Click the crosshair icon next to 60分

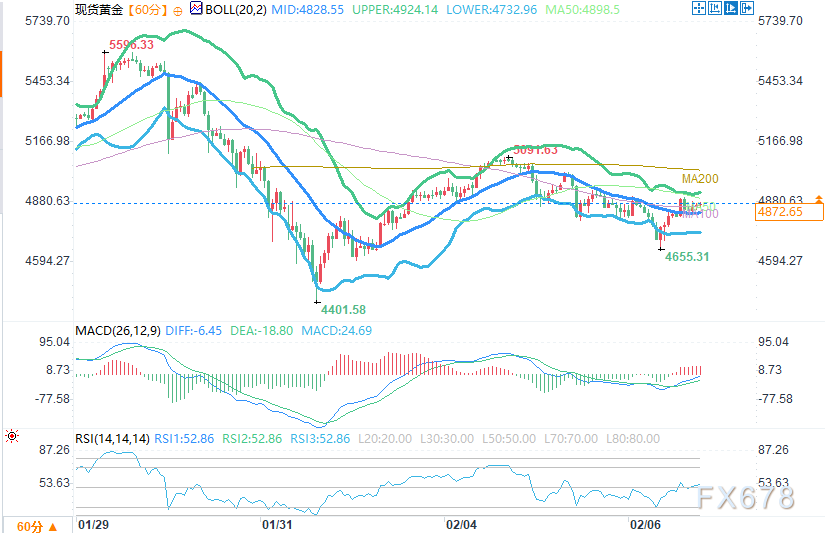[177, 10]
